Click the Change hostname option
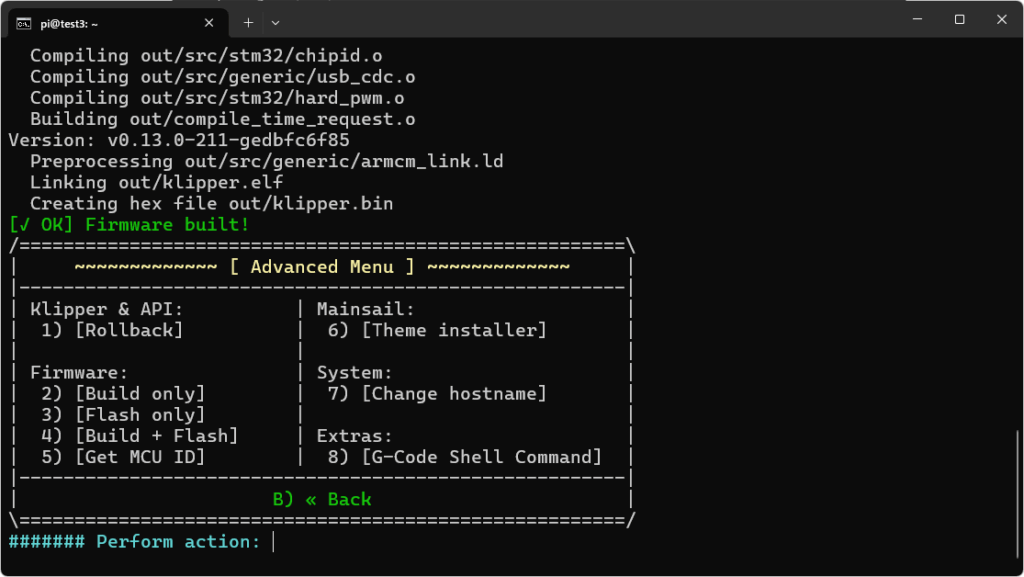Image resolution: width=1024 pixels, height=577 pixels. click(454, 394)
